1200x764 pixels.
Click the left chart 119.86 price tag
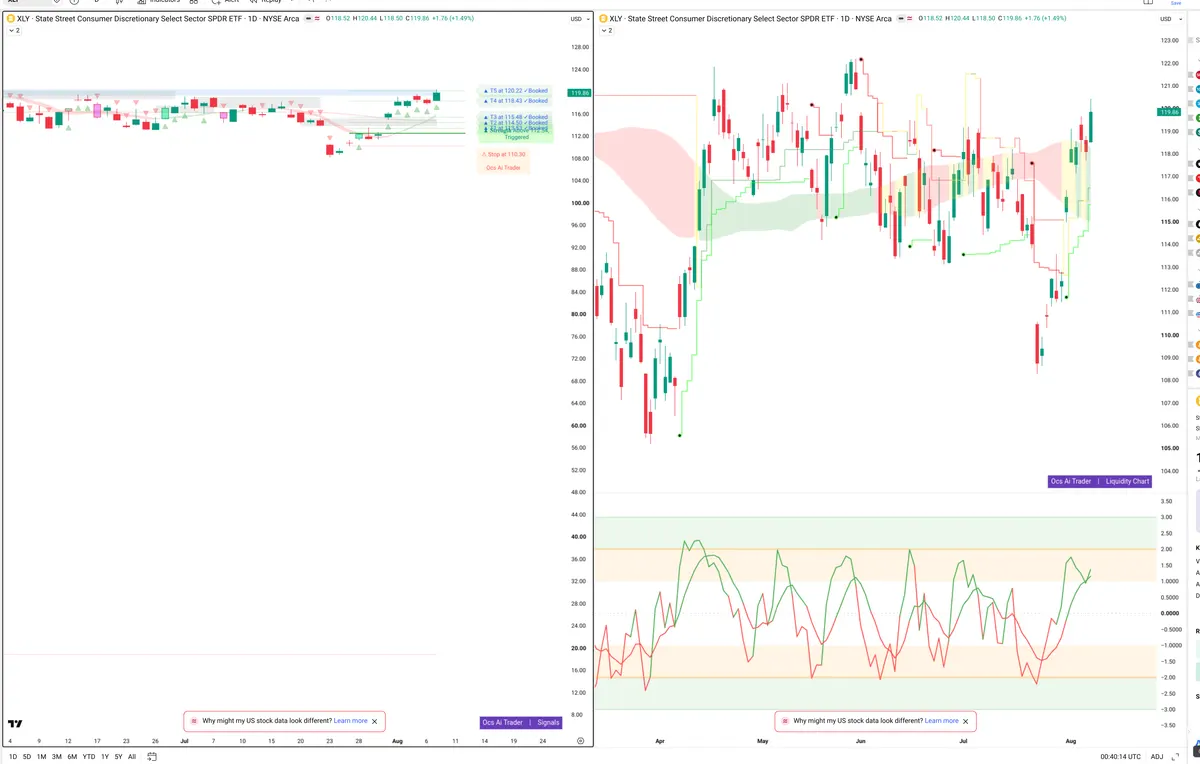click(578, 93)
